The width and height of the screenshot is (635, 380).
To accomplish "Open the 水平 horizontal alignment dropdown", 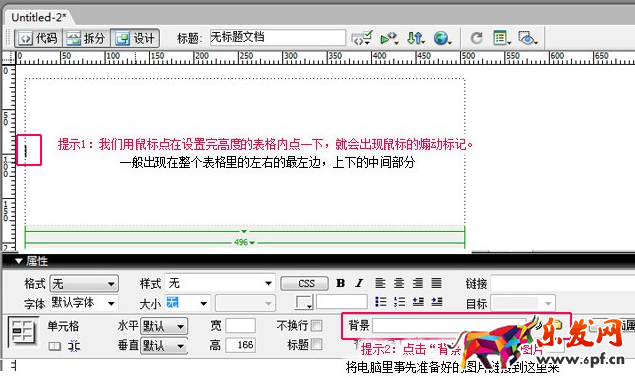I will (164, 326).
